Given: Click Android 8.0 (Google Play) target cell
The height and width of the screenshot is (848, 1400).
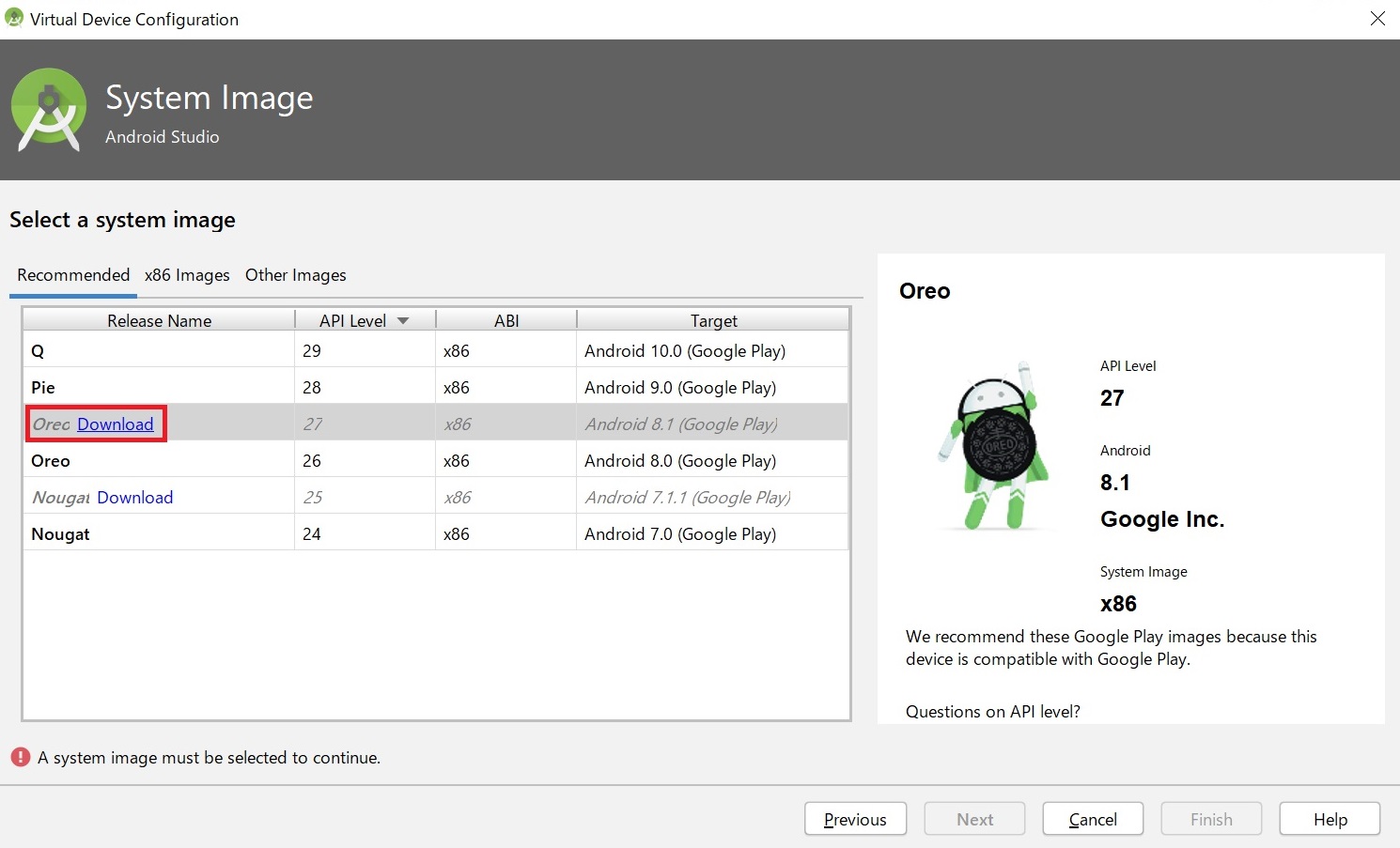Looking at the screenshot, I should (713, 460).
